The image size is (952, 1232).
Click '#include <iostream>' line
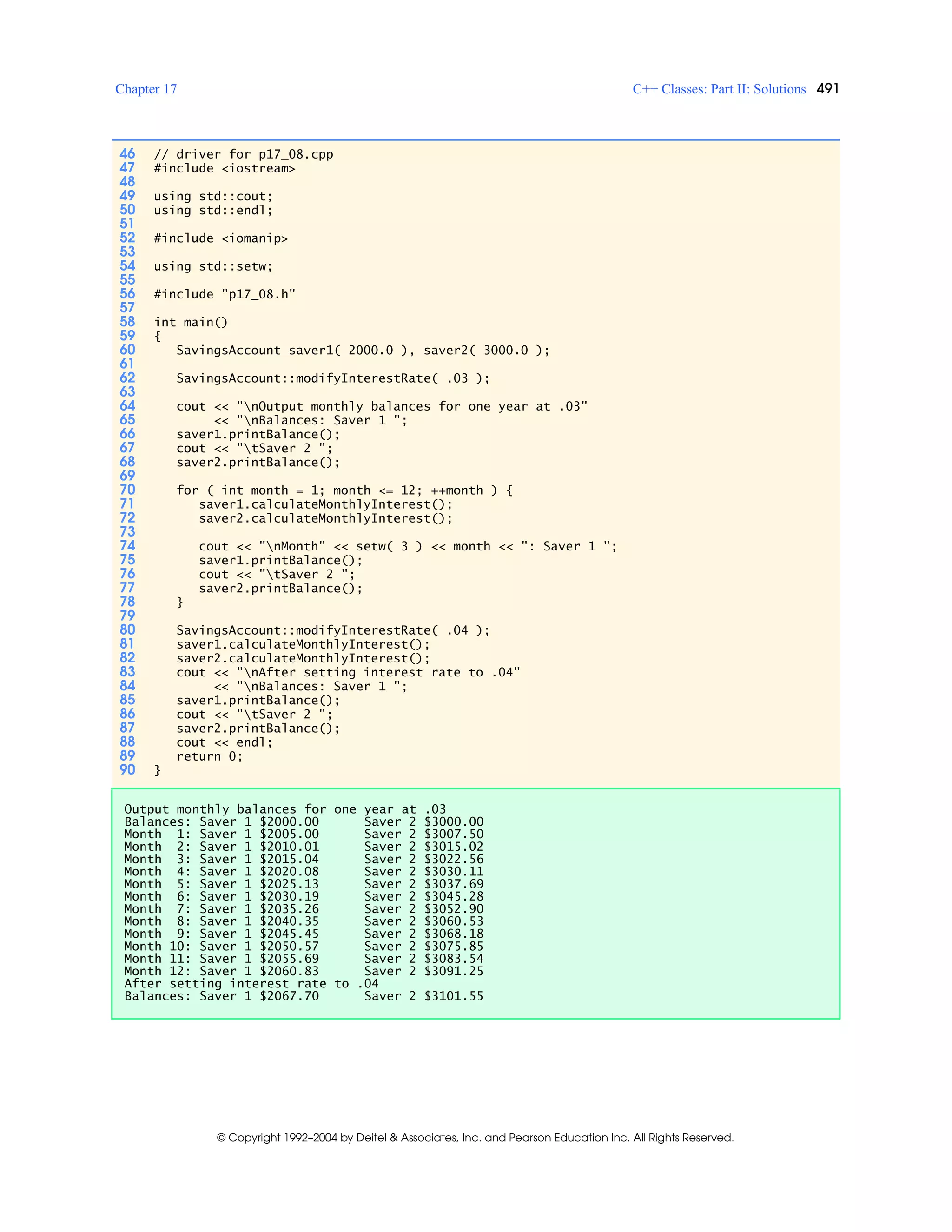coord(225,168)
